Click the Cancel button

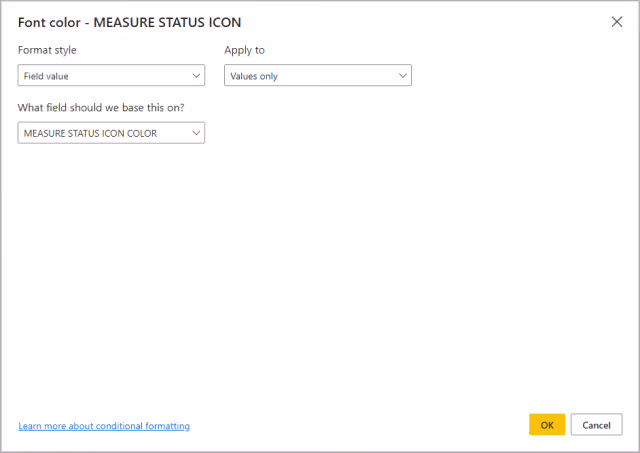pyautogui.click(x=596, y=425)
